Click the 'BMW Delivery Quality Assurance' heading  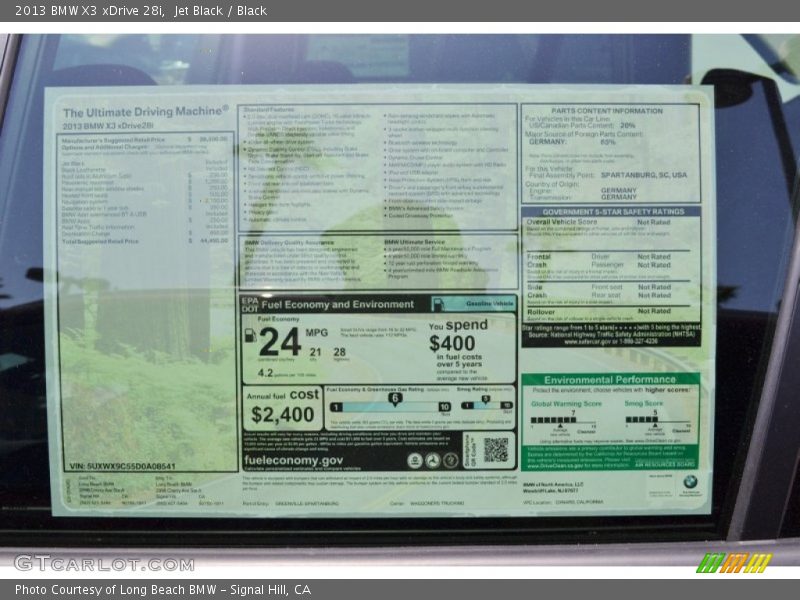point(289,243)
